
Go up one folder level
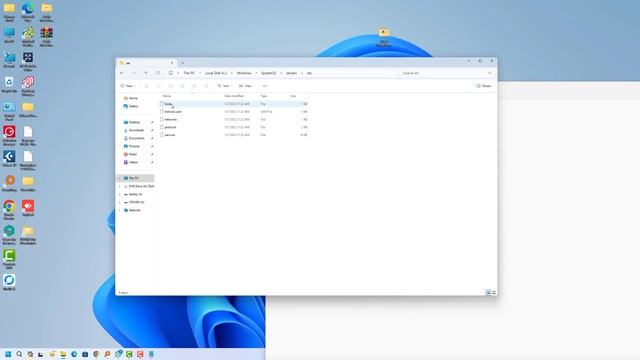(146, 73)
